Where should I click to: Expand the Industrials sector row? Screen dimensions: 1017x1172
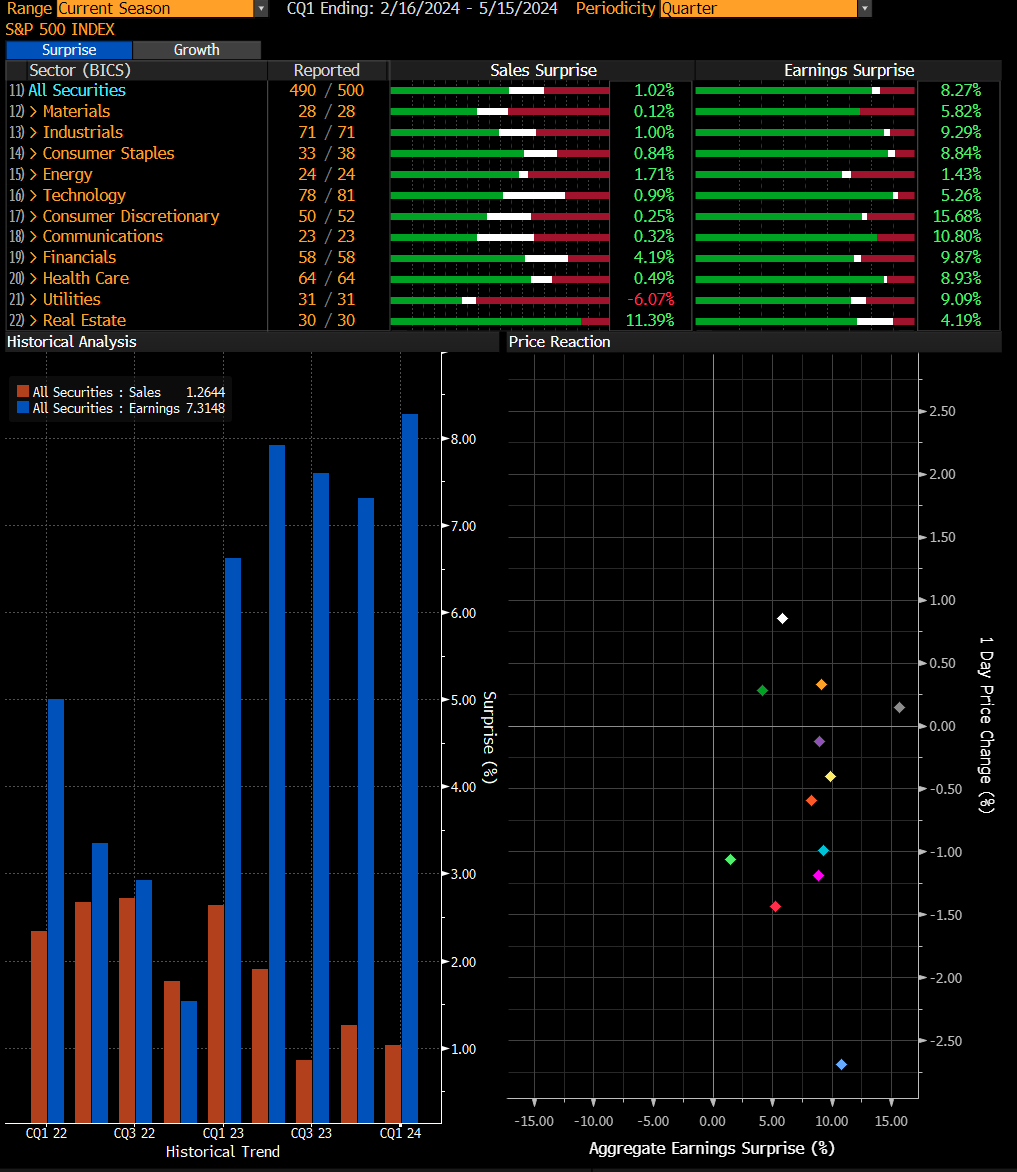point(33,132)
